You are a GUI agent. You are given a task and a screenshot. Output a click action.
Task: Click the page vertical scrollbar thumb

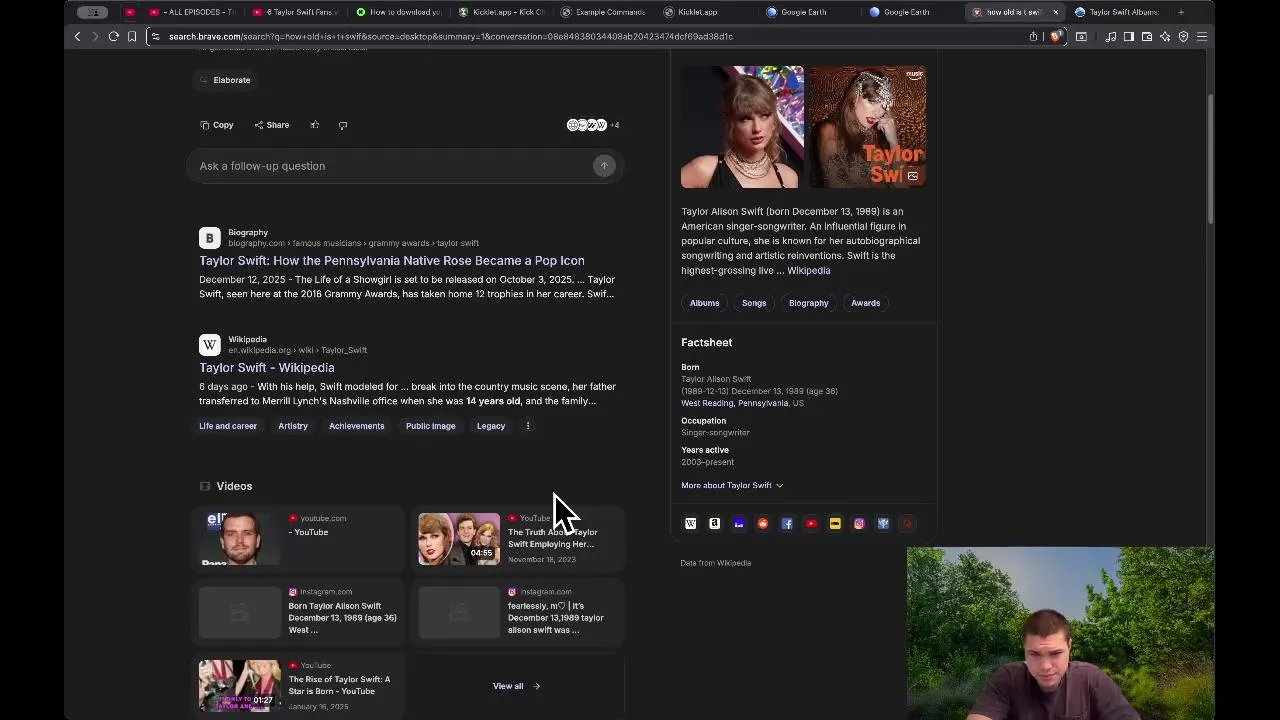1210,160
